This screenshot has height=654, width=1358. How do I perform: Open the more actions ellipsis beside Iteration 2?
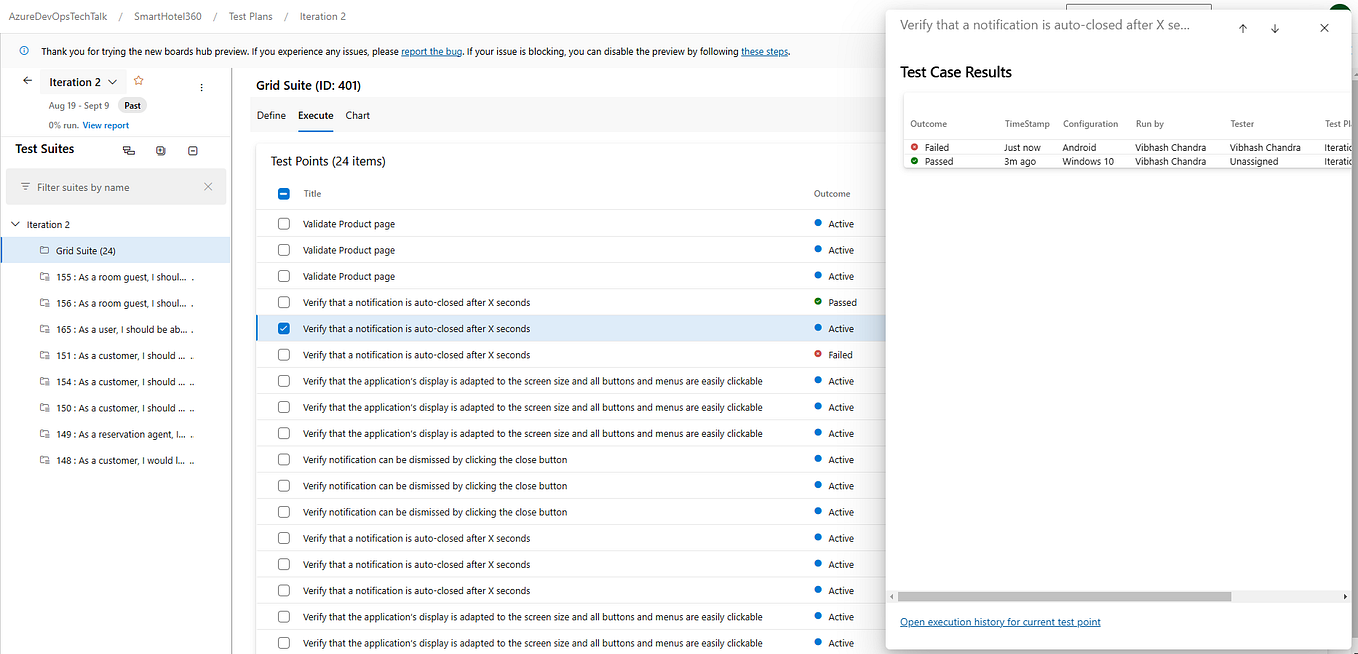(201, 87)
